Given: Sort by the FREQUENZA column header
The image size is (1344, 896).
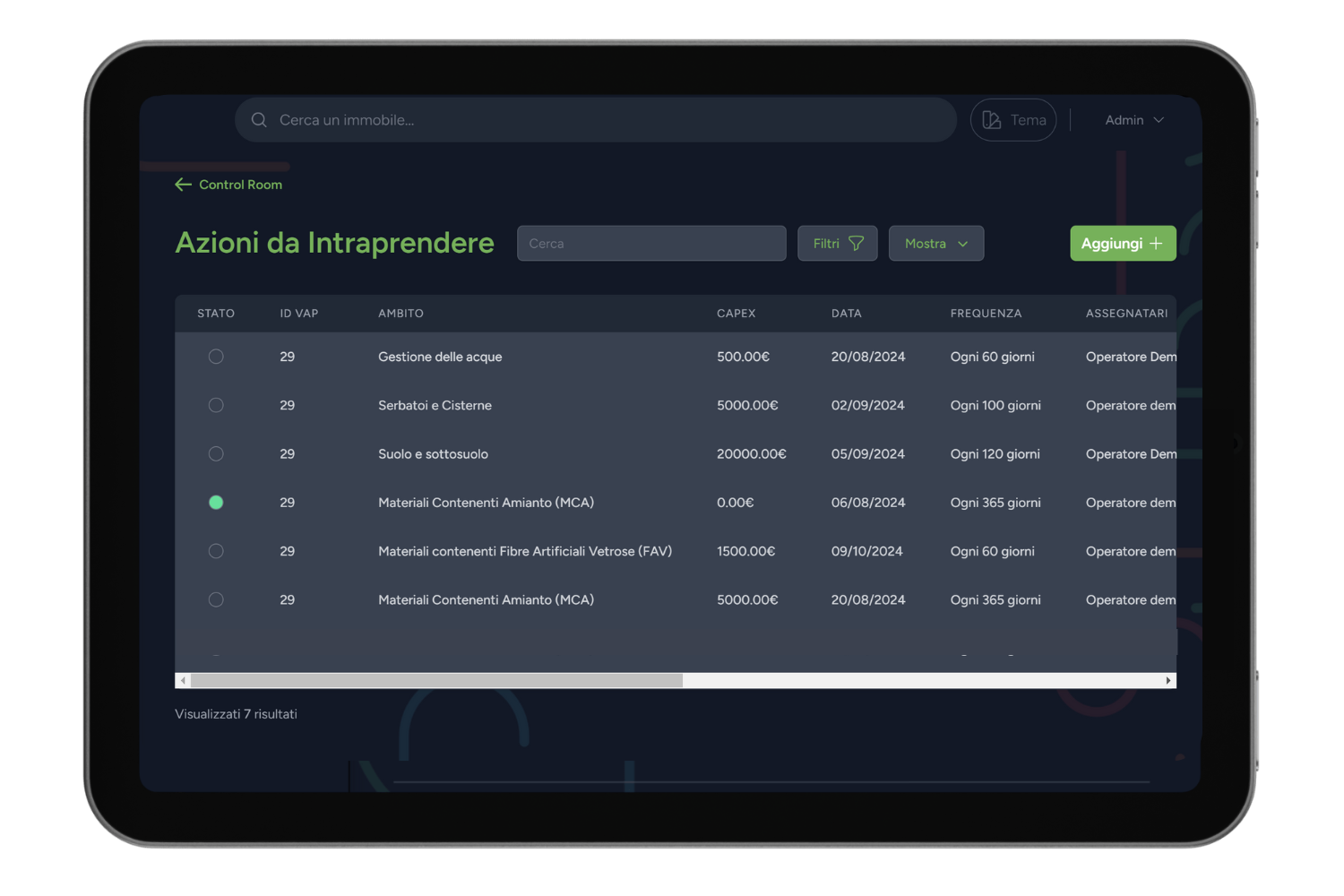Looking at the screenshot, I should (986, 314).
